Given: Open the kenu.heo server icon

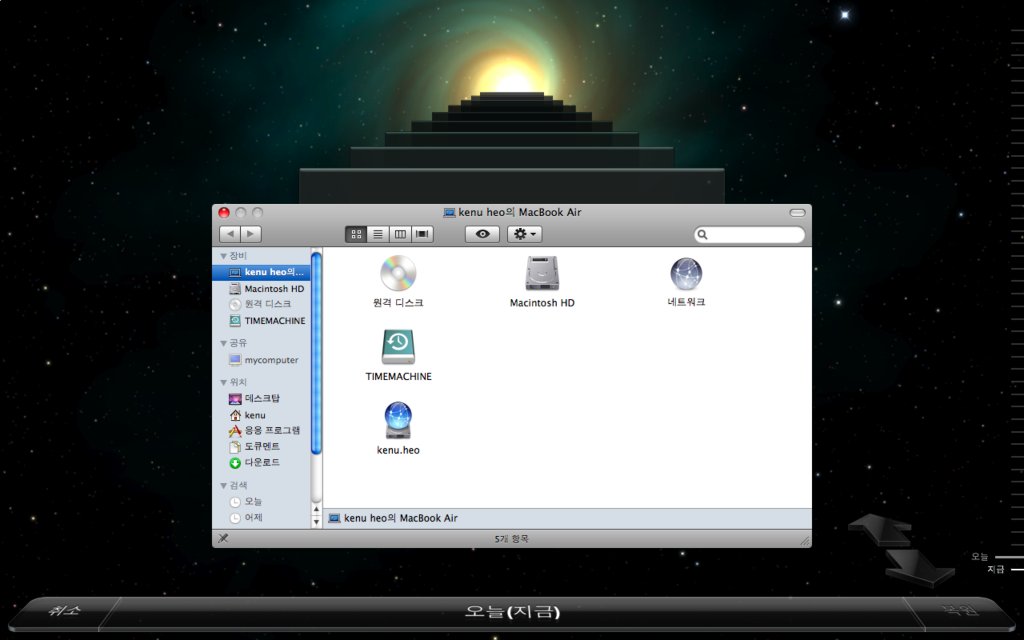Looking at the screenshot, I should point(398,420).
